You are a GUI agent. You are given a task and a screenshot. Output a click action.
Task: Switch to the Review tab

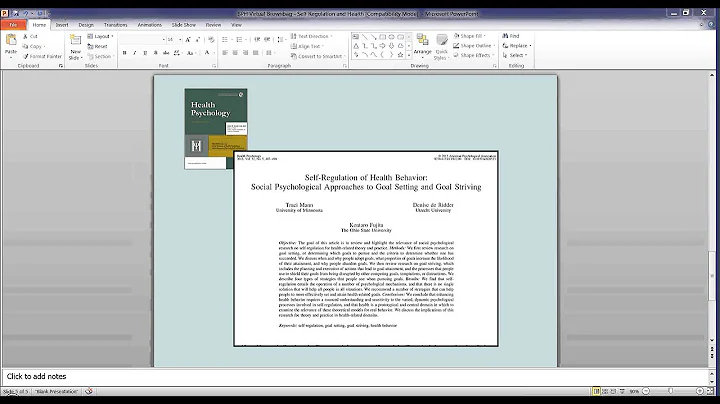pos(213,25)
